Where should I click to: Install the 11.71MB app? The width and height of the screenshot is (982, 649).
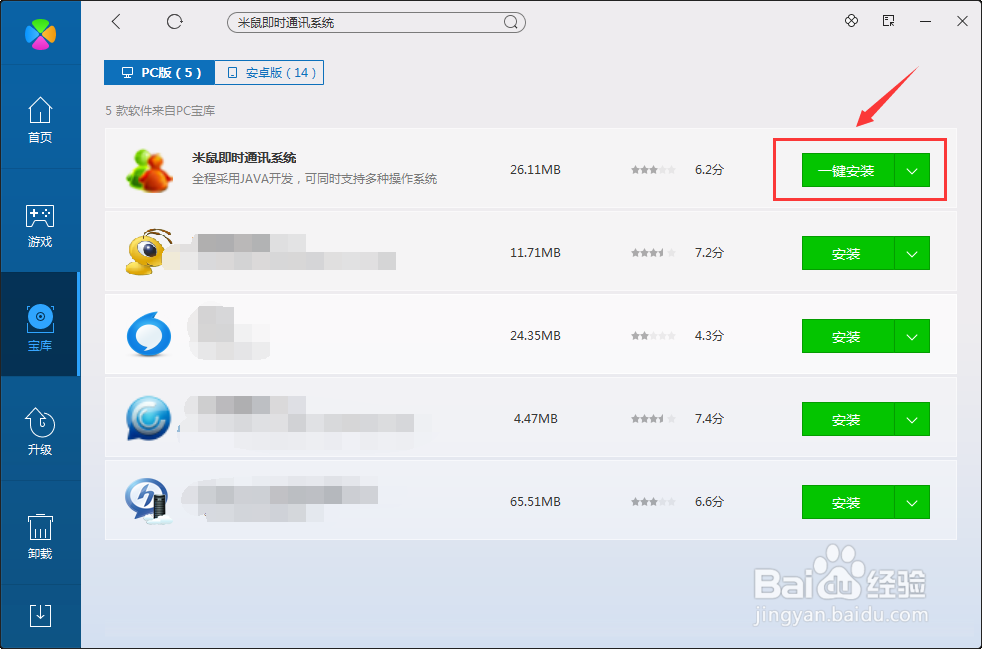[848, 253]
